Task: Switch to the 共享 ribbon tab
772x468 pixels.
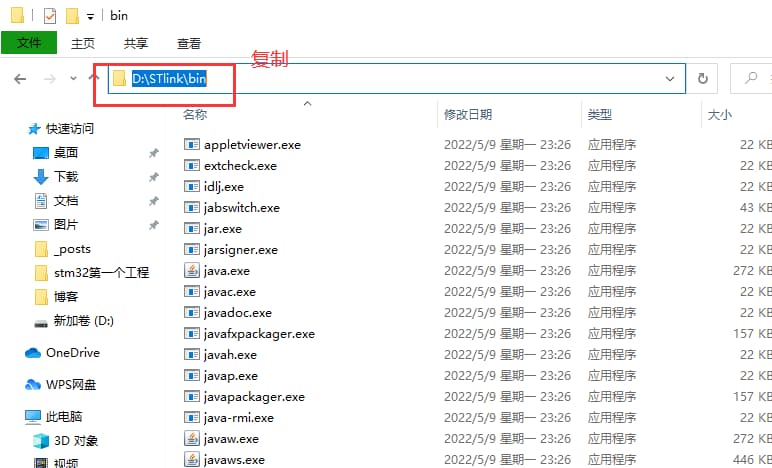Action: coord(136,43)
